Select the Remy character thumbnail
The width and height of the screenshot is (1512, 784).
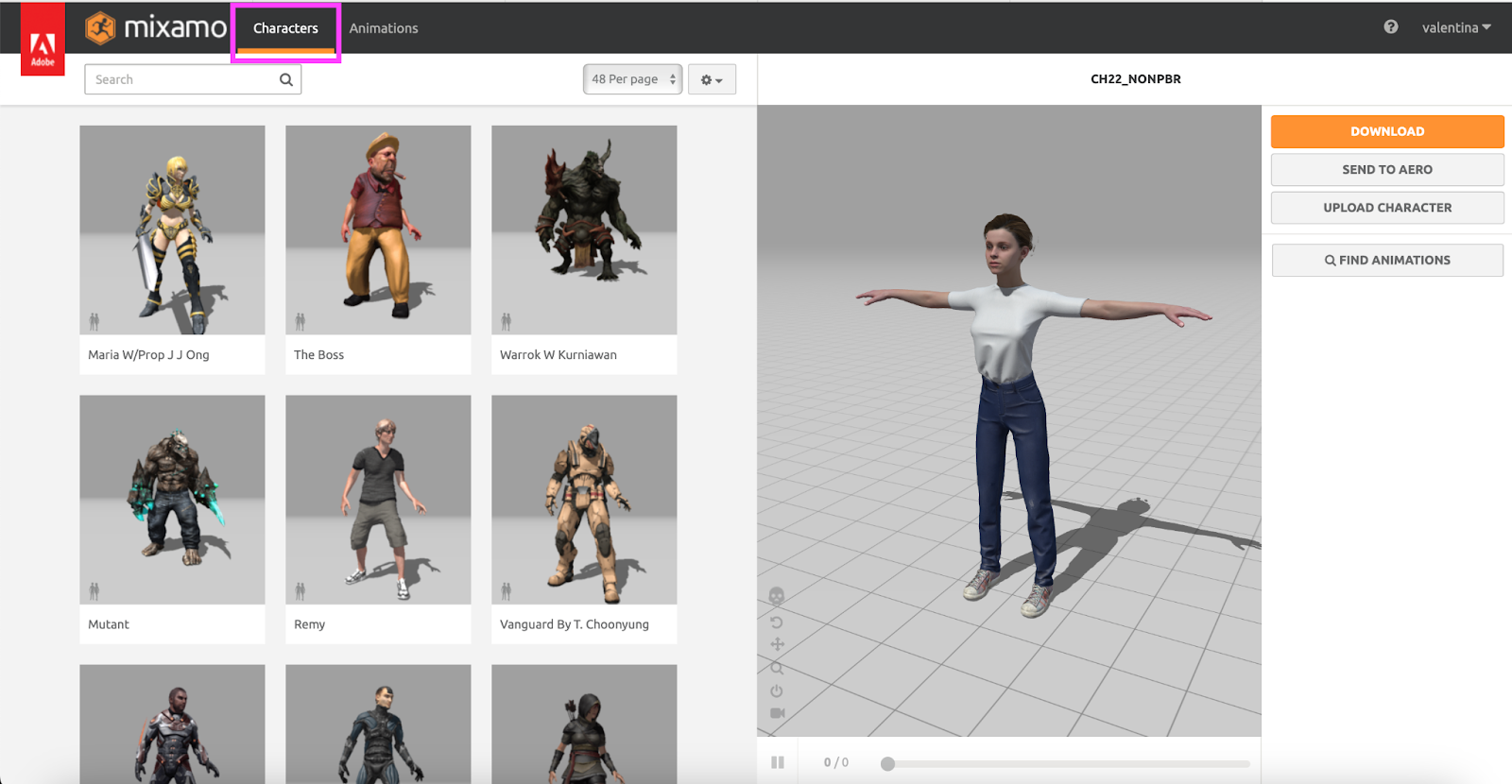pos(378,500)
